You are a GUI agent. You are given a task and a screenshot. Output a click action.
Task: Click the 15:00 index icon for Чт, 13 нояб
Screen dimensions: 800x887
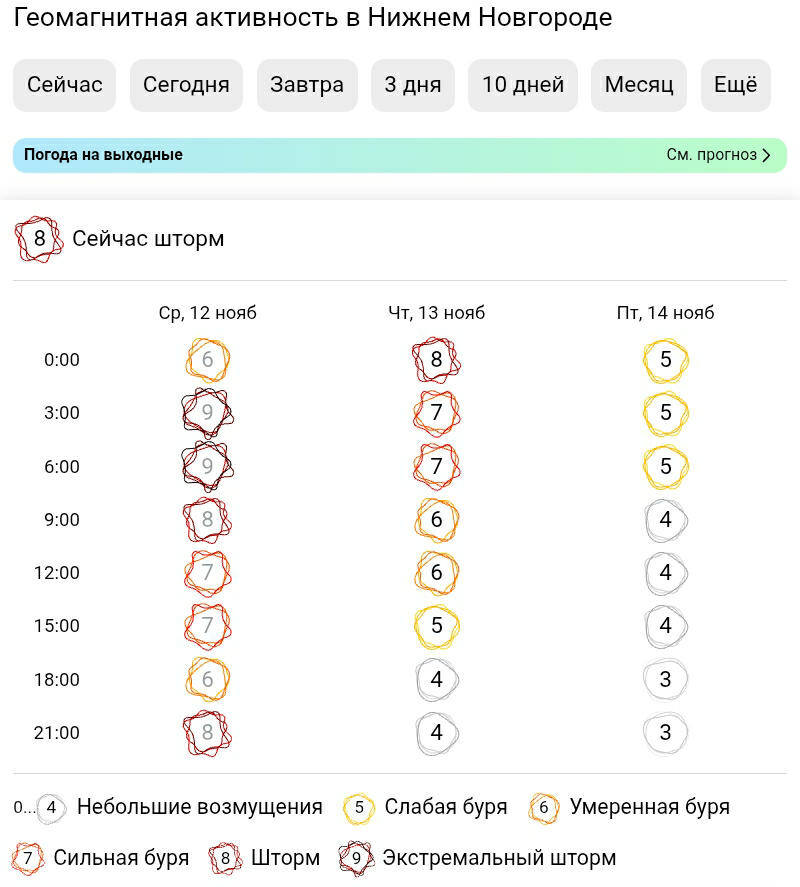point(436,626)
